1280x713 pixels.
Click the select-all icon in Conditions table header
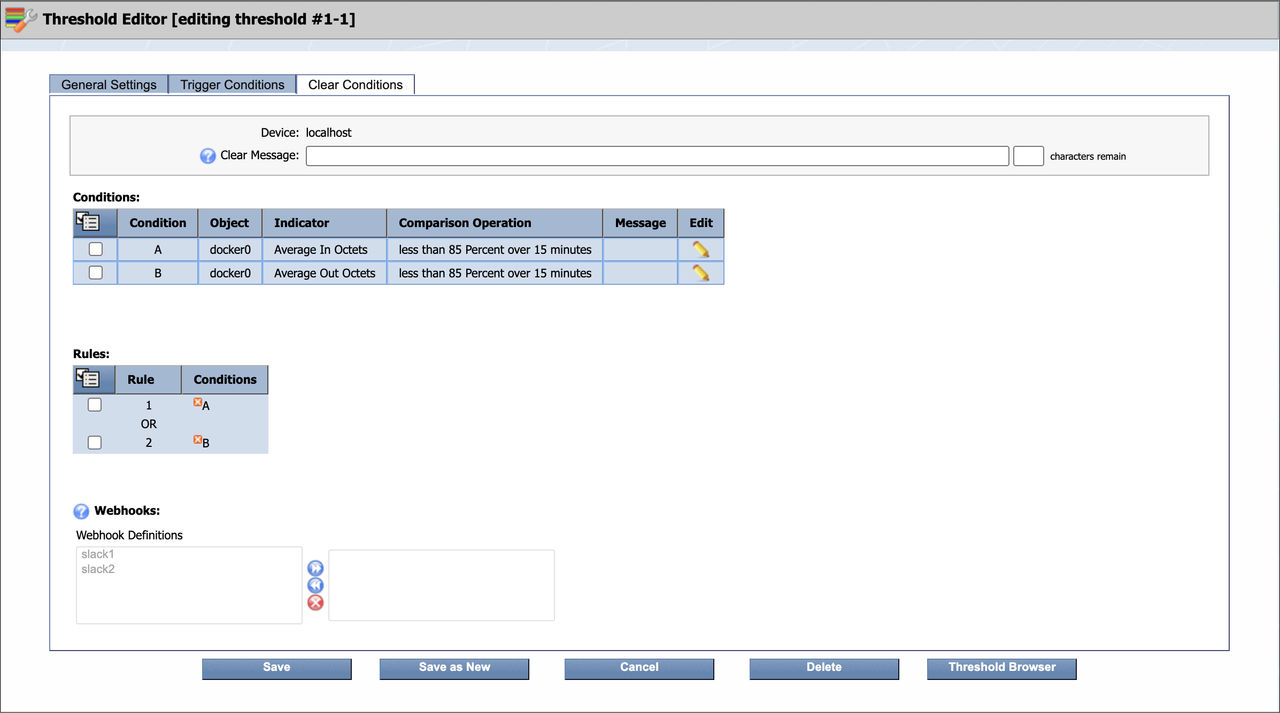coord(88,221)
